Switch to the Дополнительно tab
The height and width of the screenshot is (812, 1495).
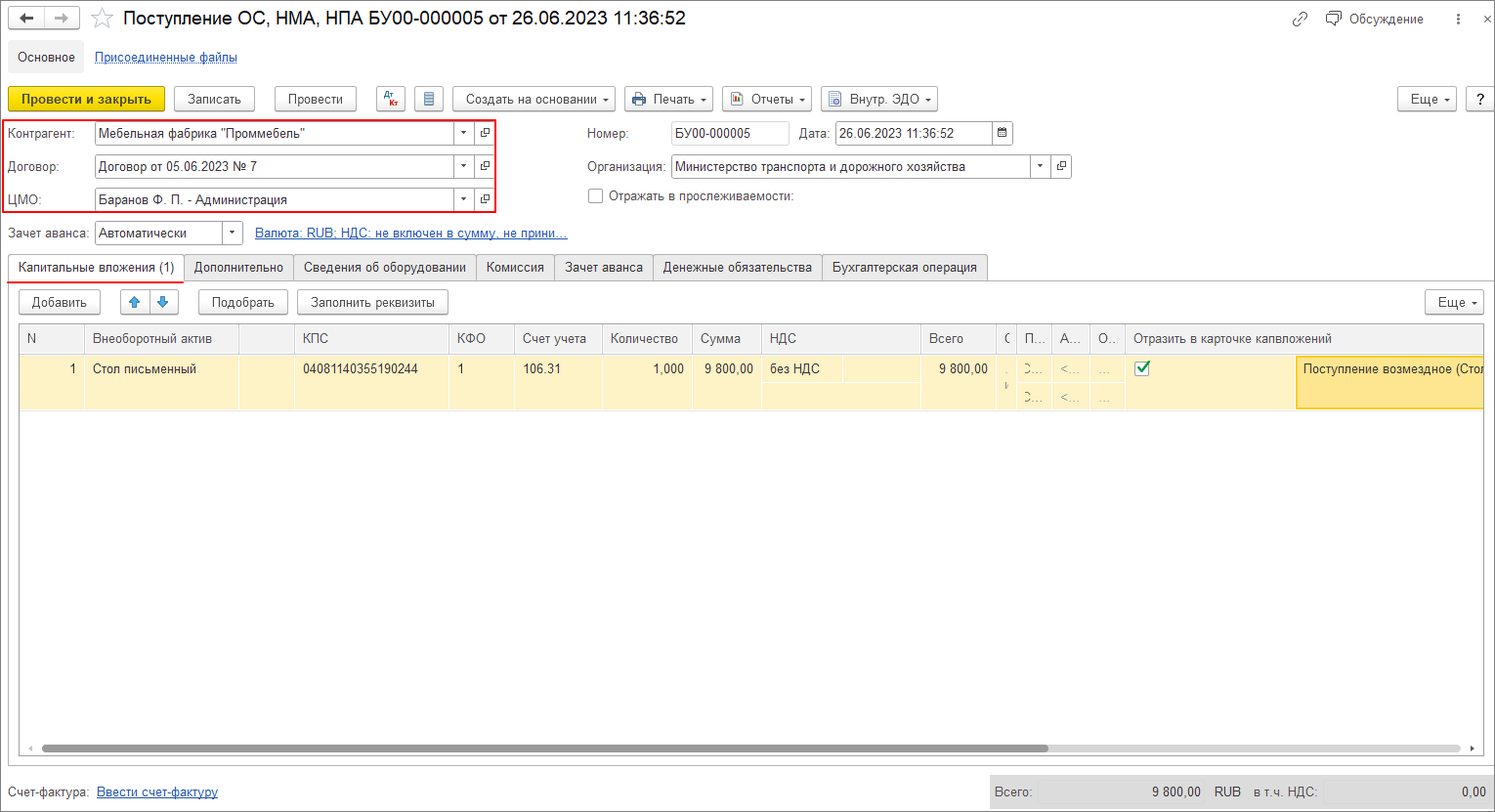point(238,267)
